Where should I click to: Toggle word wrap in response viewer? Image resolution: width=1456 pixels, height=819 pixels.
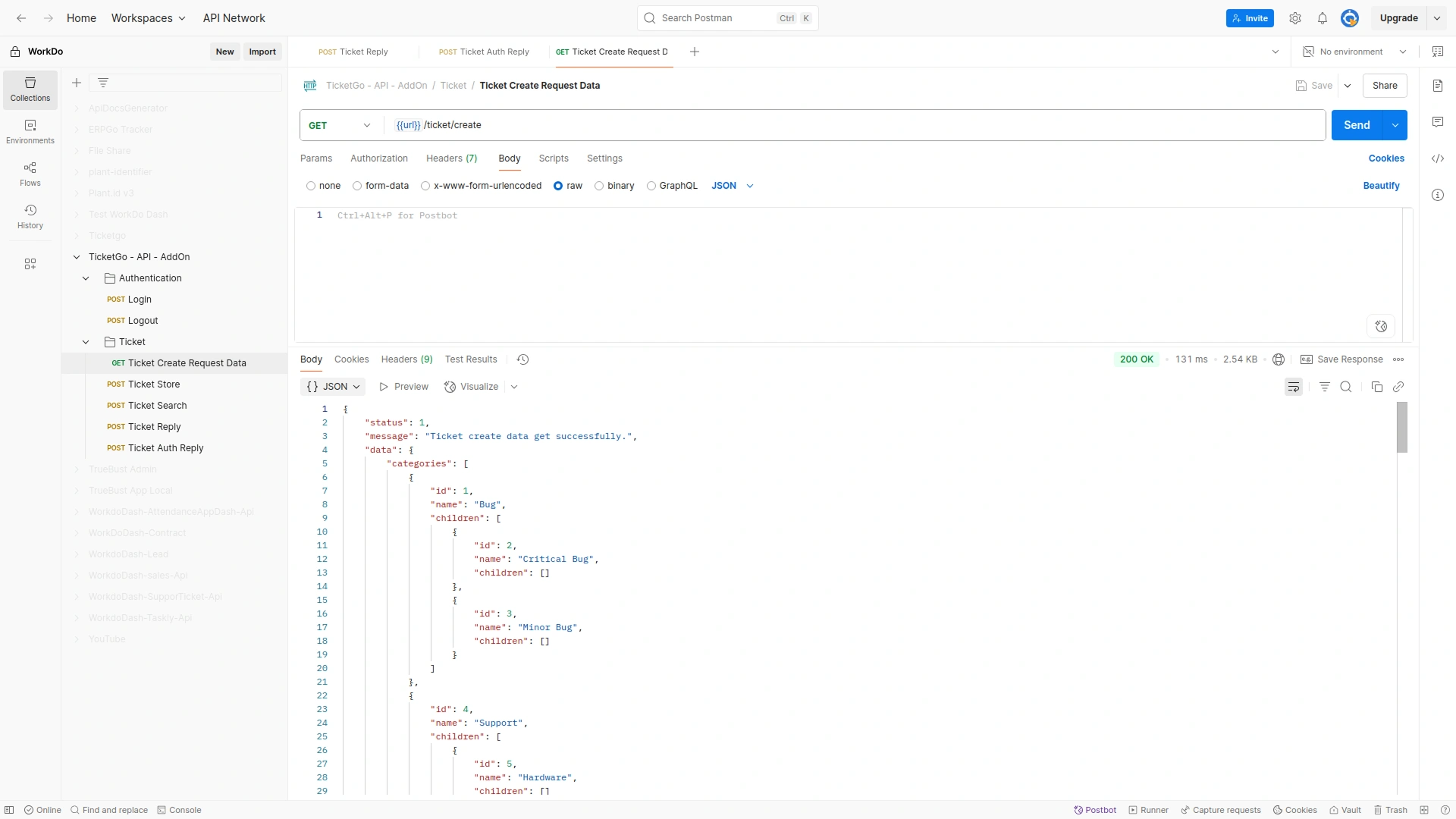point(1293,387)
